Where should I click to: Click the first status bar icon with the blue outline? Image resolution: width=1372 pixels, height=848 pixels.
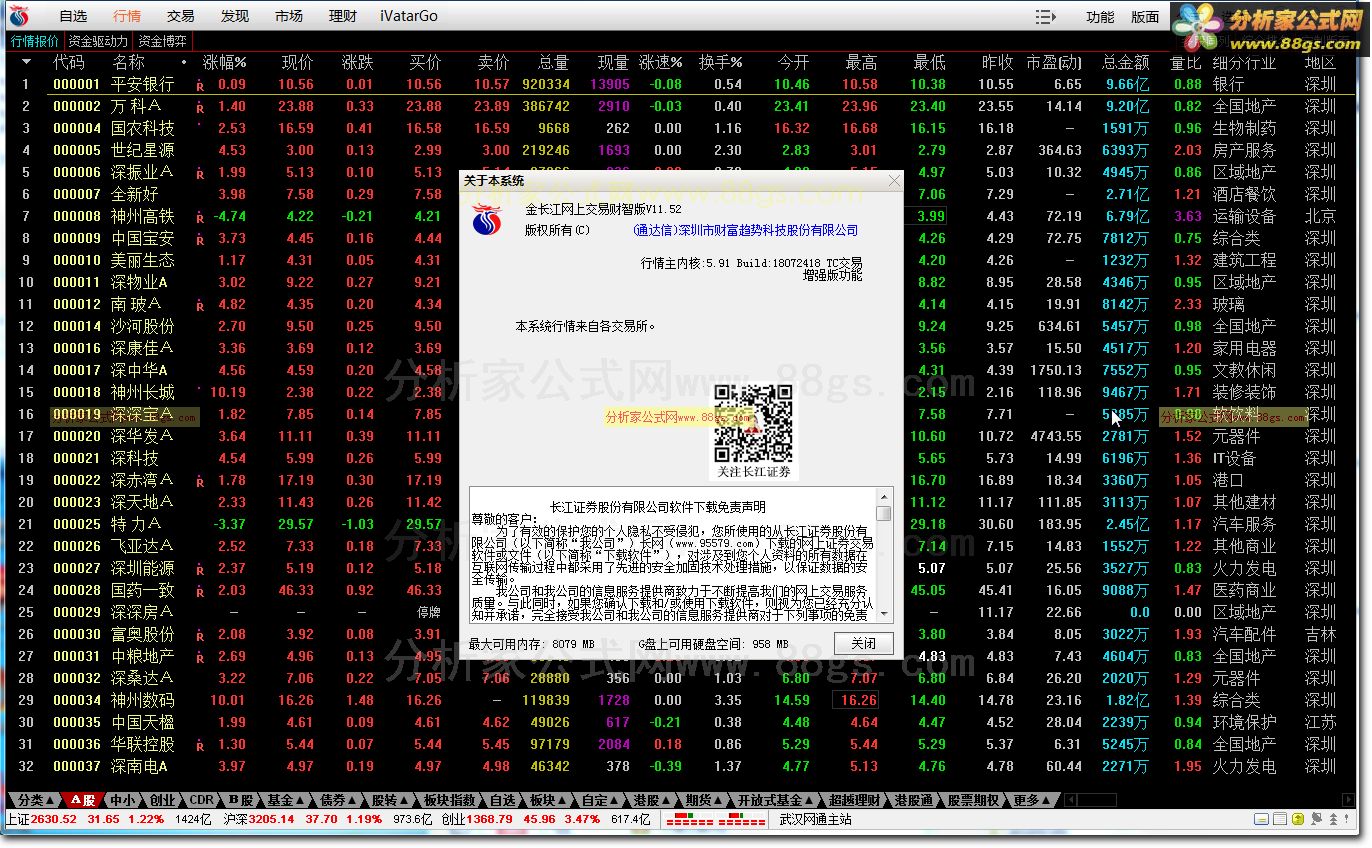click(x=1260, y=820)
